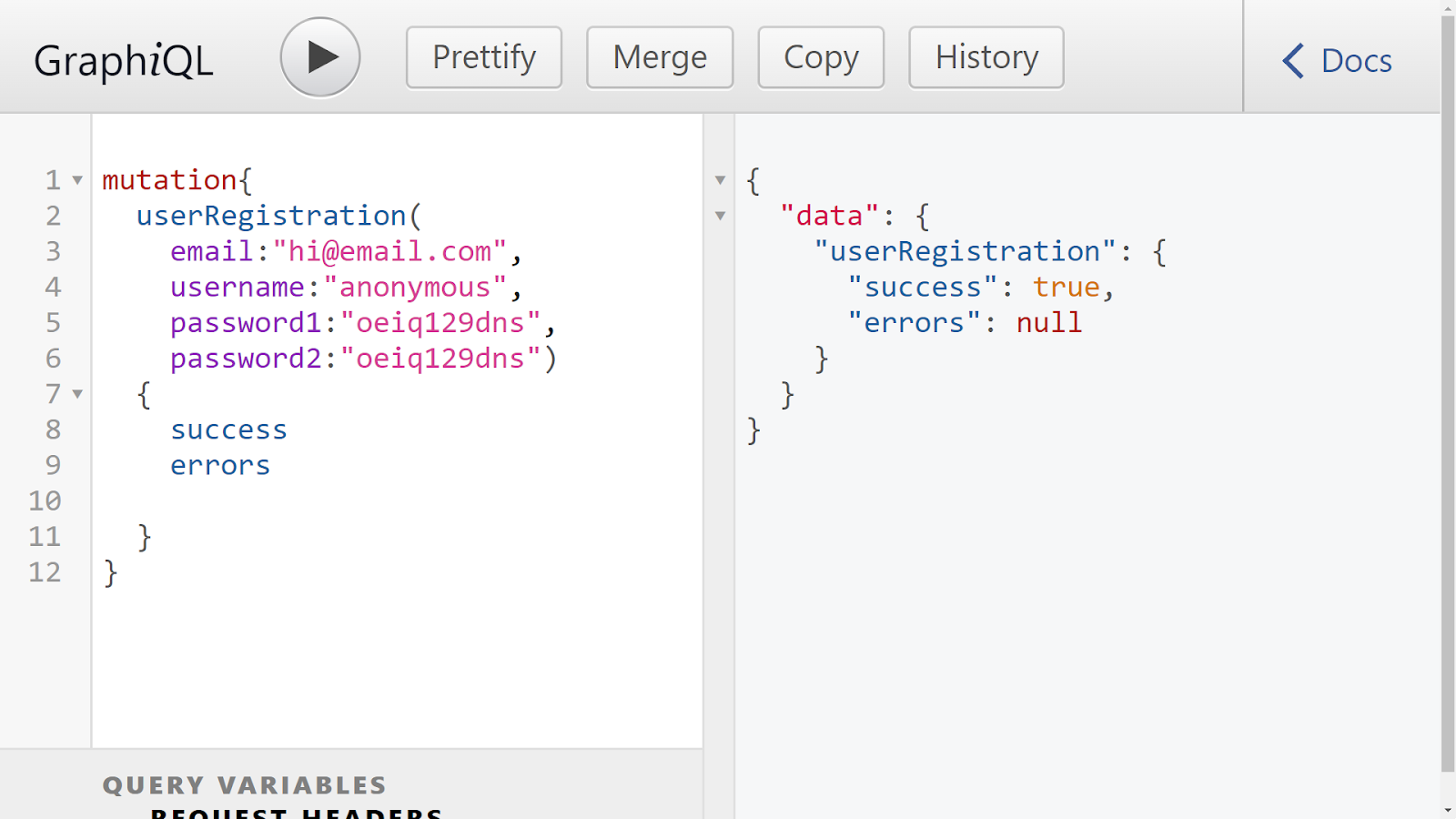Screen dimensions: 1456x819
Task: Click the collapse arrow beside the result's first brace
Action: click(720, 180)
